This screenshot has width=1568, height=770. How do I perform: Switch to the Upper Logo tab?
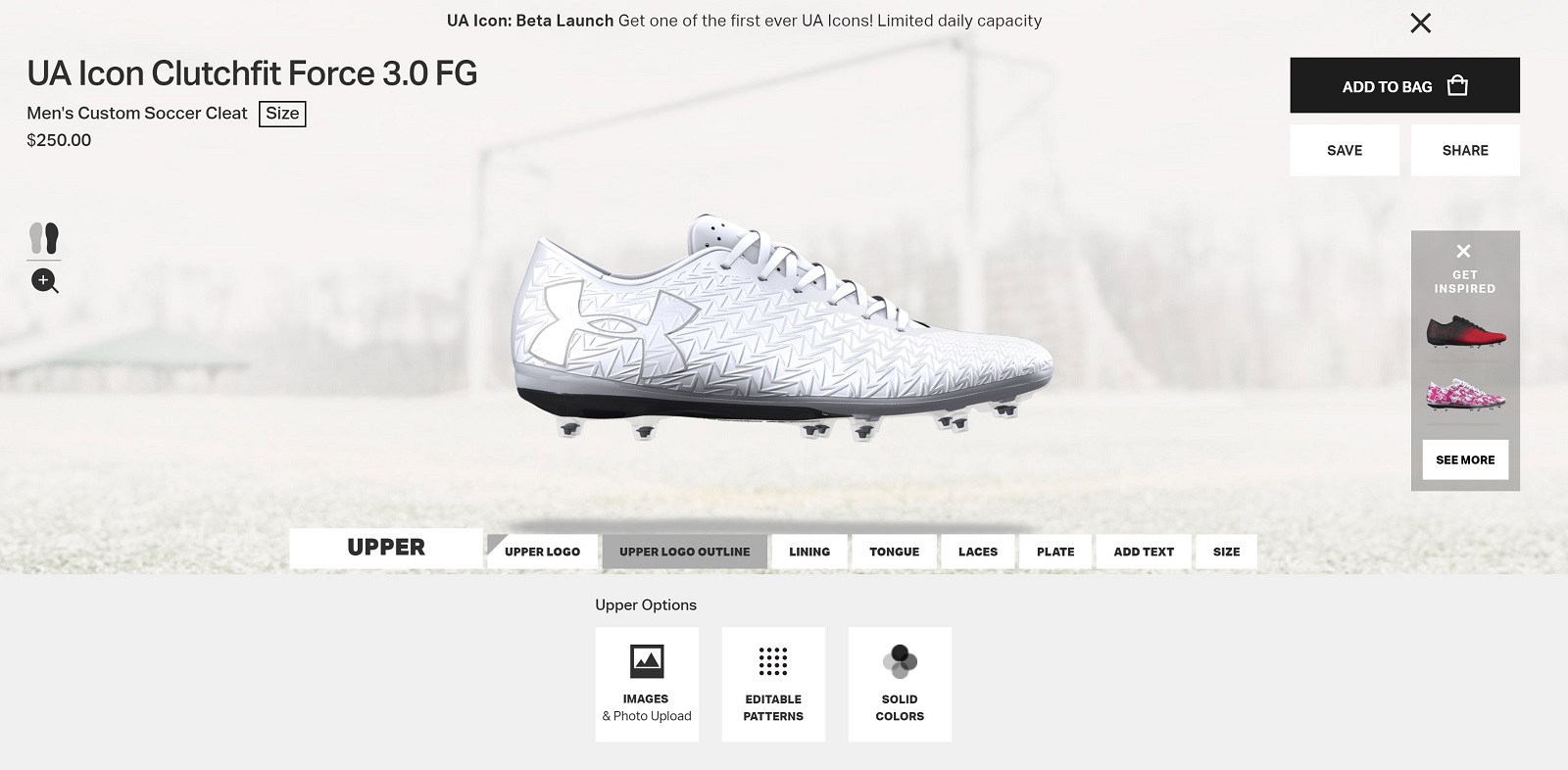click(x=542, y=552)
